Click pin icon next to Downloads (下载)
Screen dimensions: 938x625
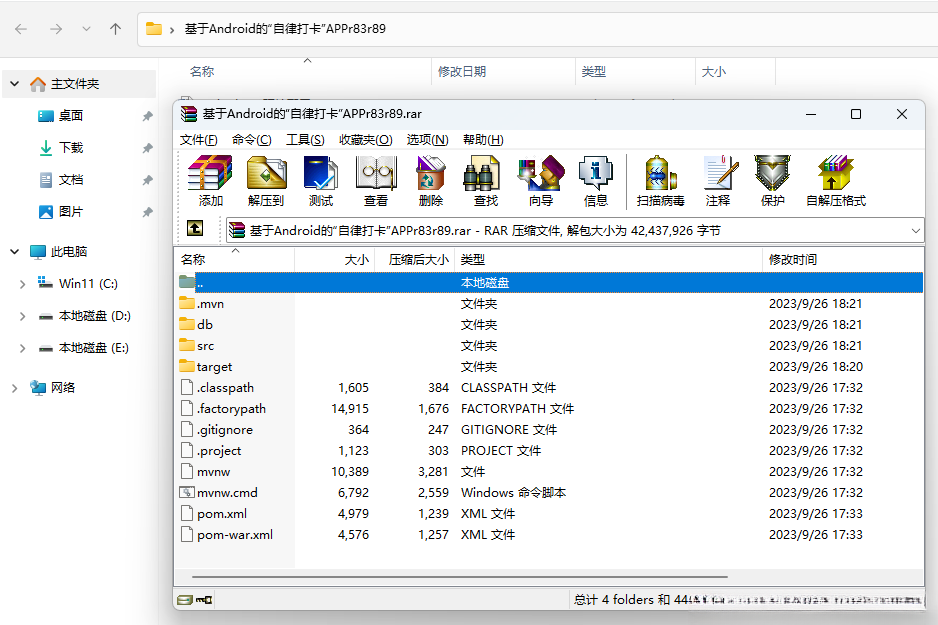tap(147, 148)
